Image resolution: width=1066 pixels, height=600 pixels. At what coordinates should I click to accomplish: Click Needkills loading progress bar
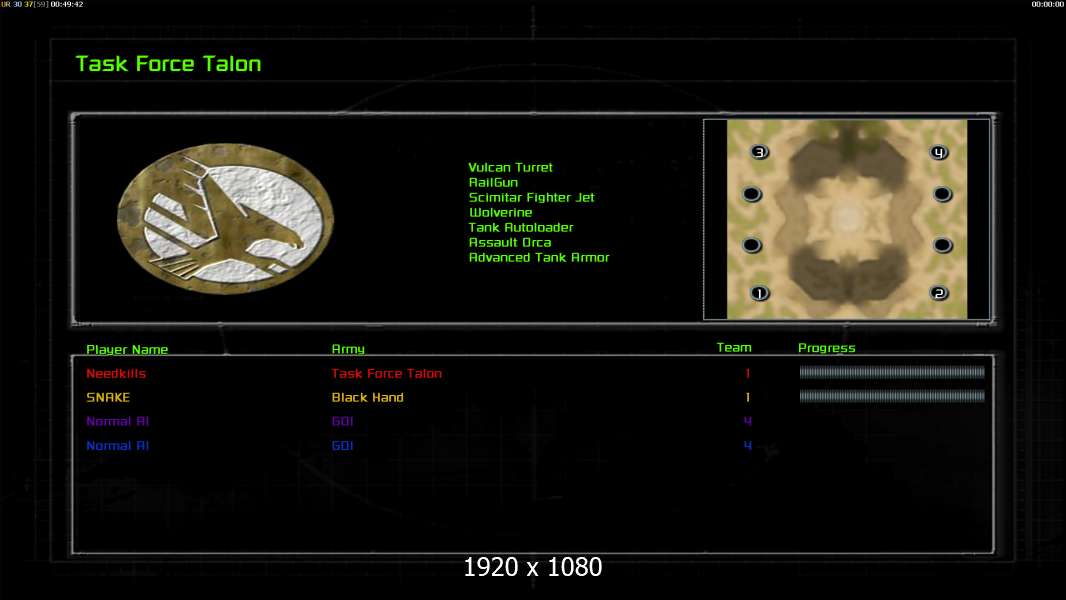[892, 372]
